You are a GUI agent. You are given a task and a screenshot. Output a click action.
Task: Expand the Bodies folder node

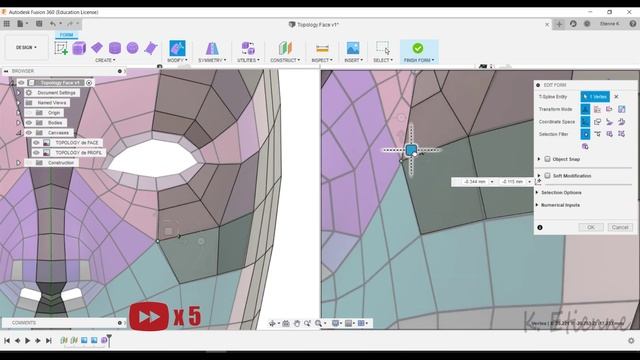point(18,122)
